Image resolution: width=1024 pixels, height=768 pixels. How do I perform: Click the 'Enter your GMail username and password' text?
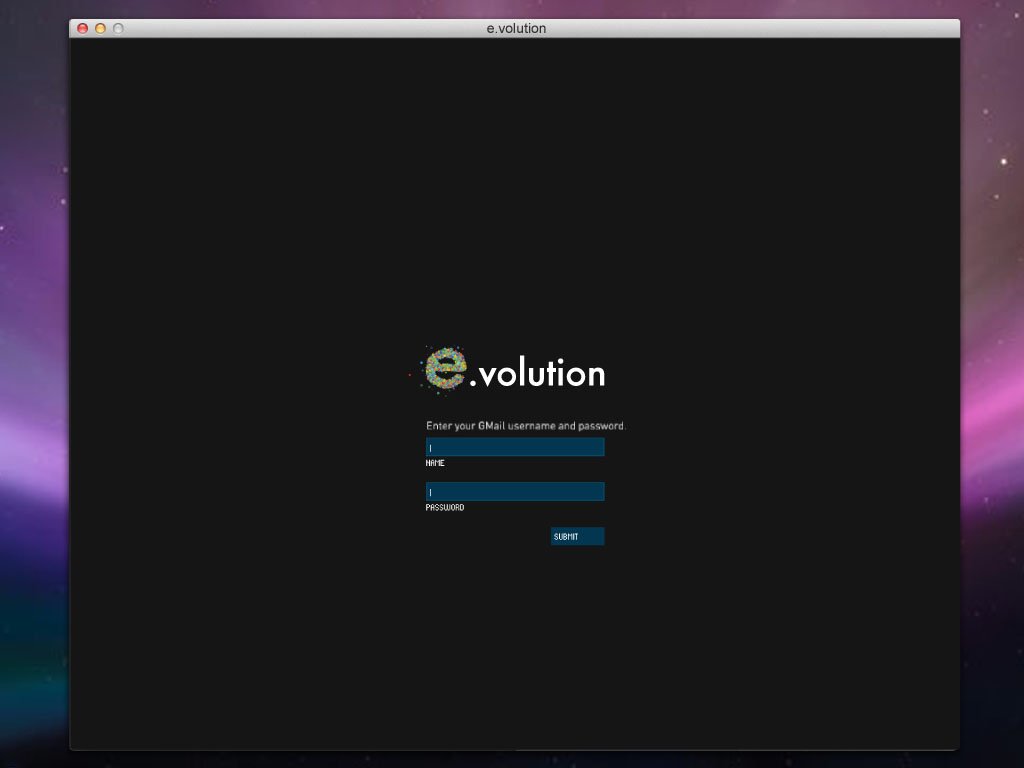(x=525, y=426)
